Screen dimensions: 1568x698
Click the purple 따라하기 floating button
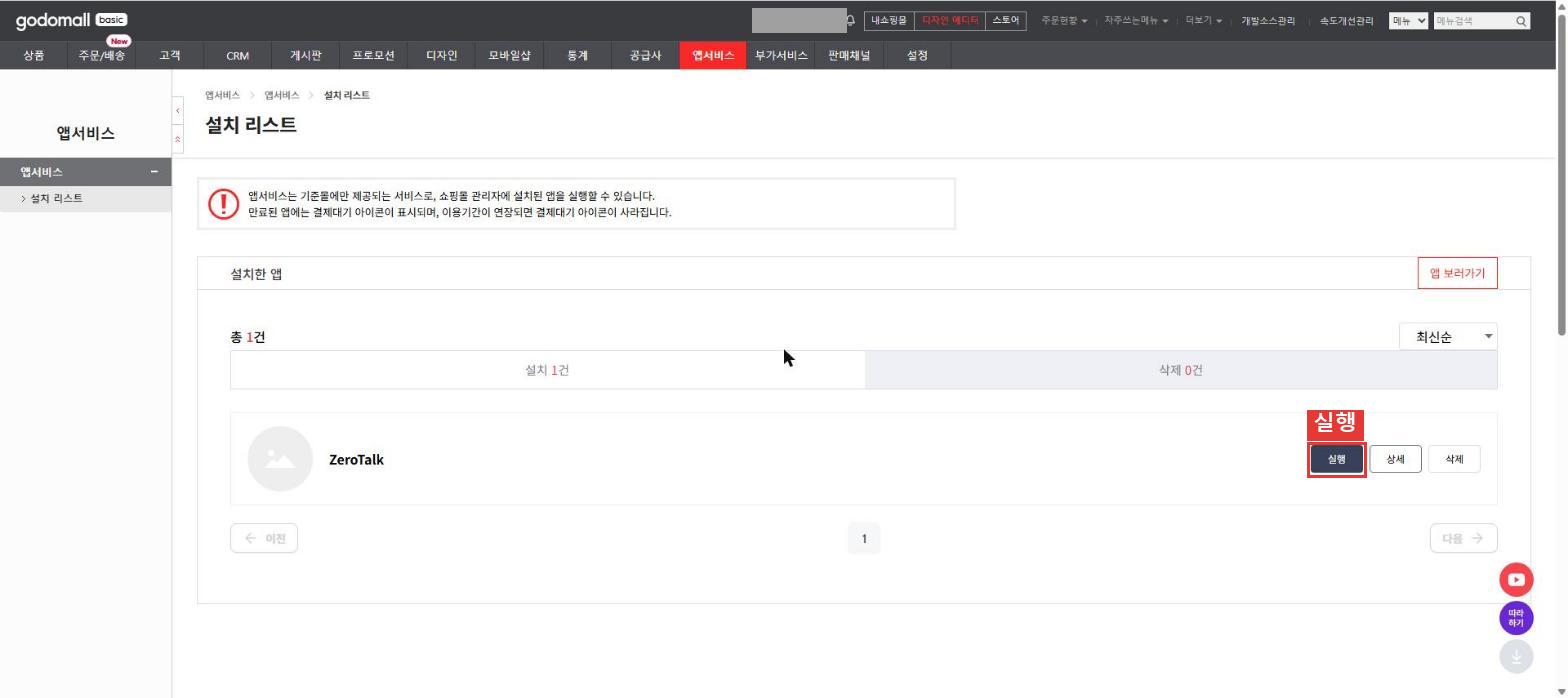point(1516,618)
